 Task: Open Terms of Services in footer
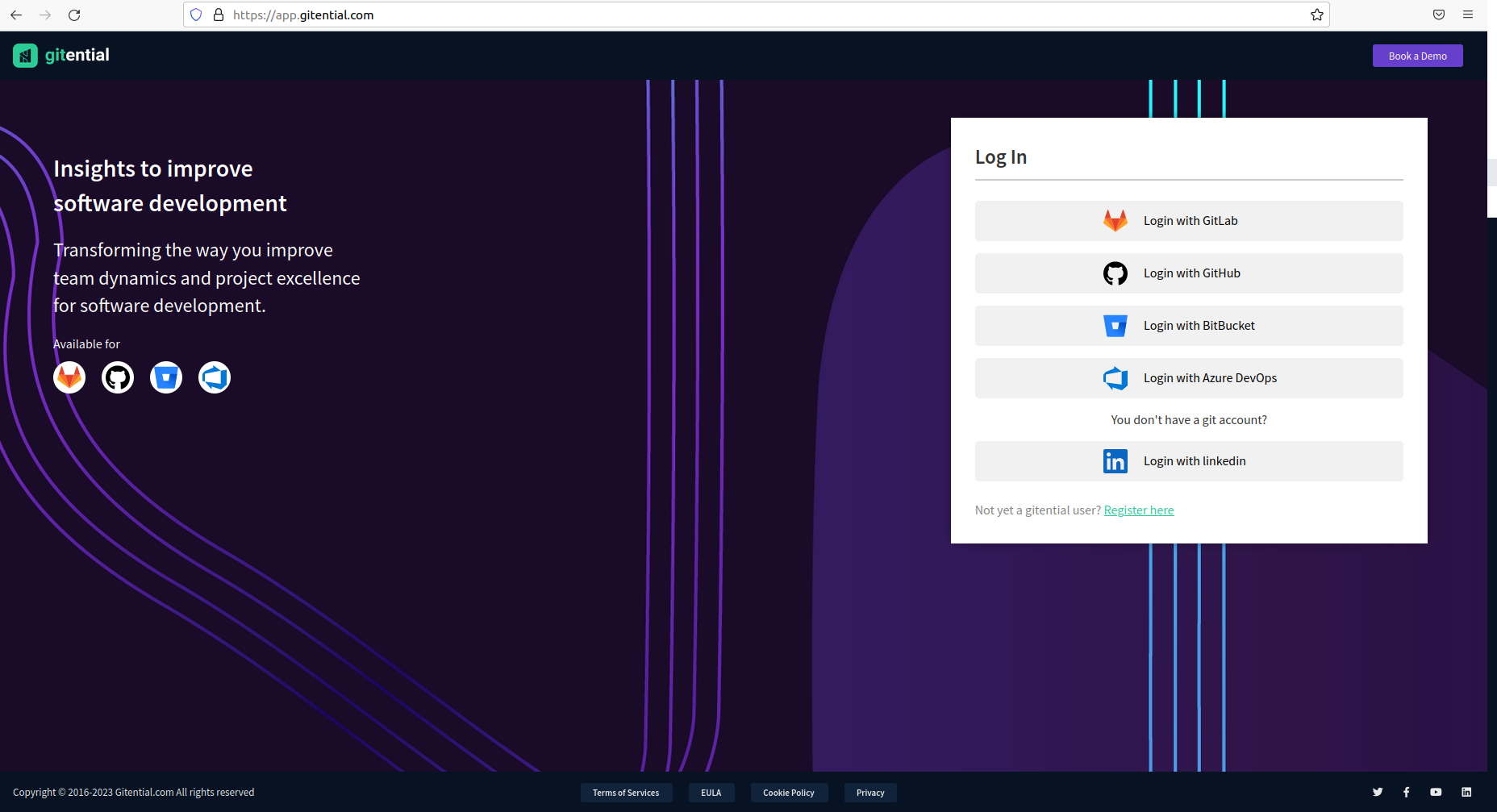click(x=626, y=793)
